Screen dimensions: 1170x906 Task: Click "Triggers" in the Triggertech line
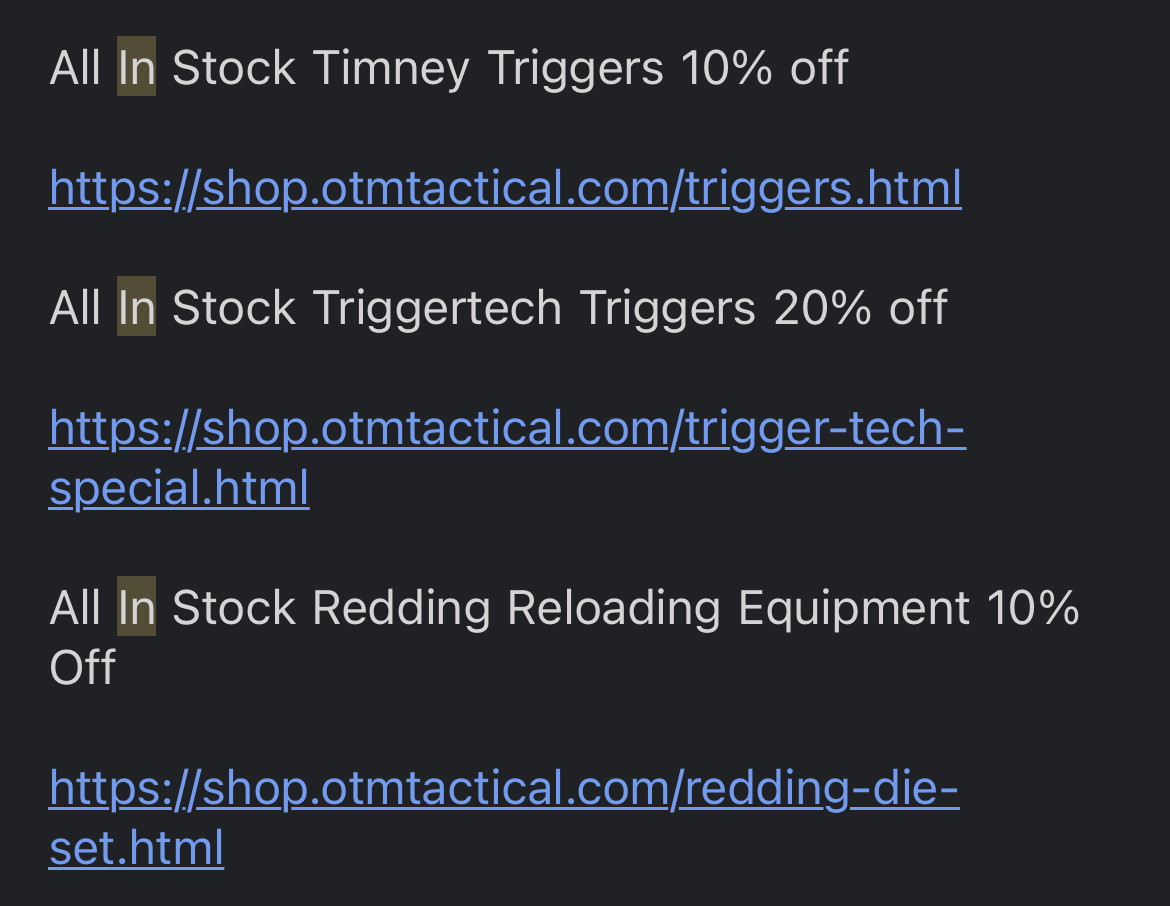(x=668, y=309)
